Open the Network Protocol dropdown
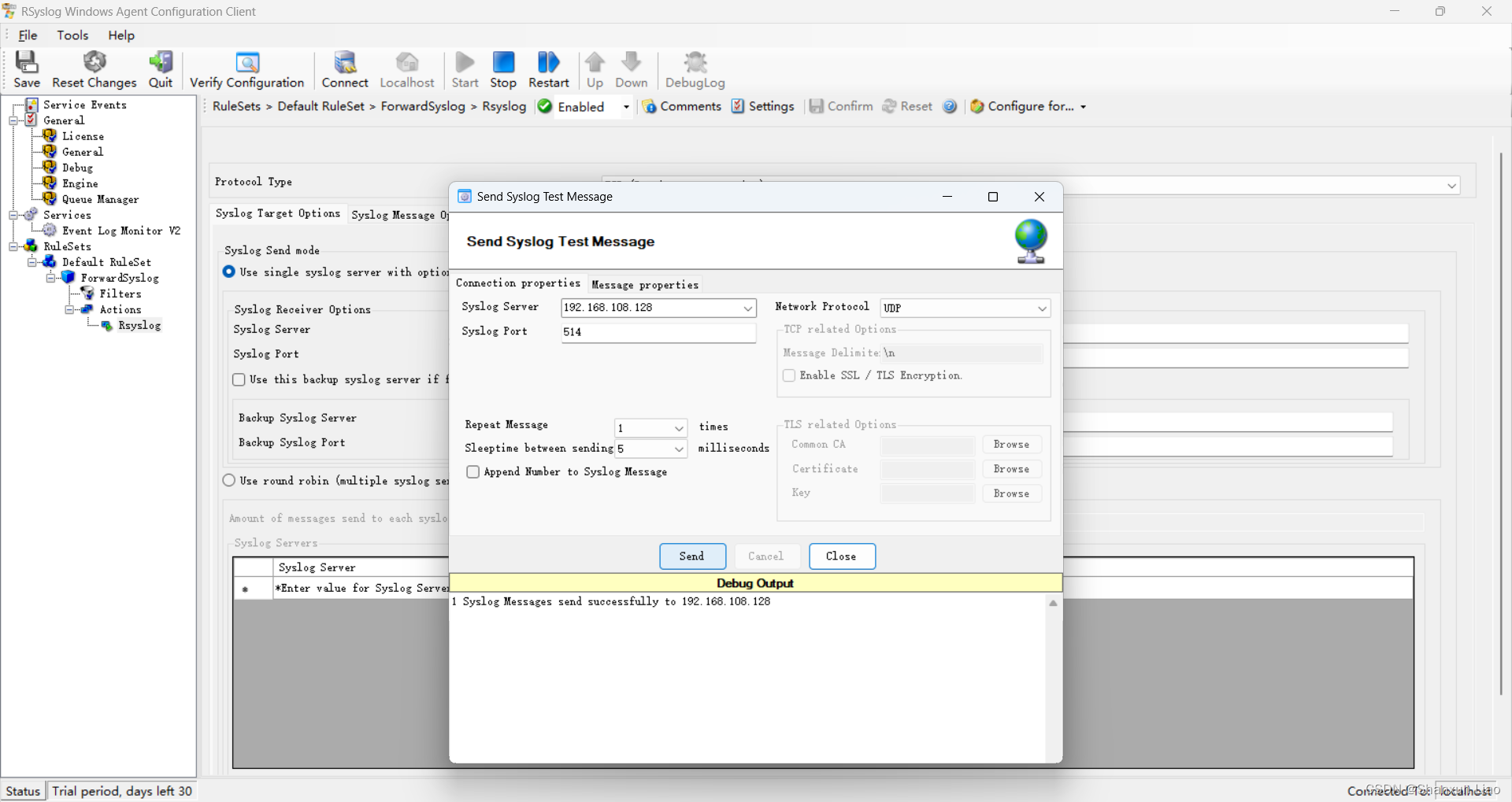The image size is (1512, 802). pyautogui.click(x=1041, y=308)
